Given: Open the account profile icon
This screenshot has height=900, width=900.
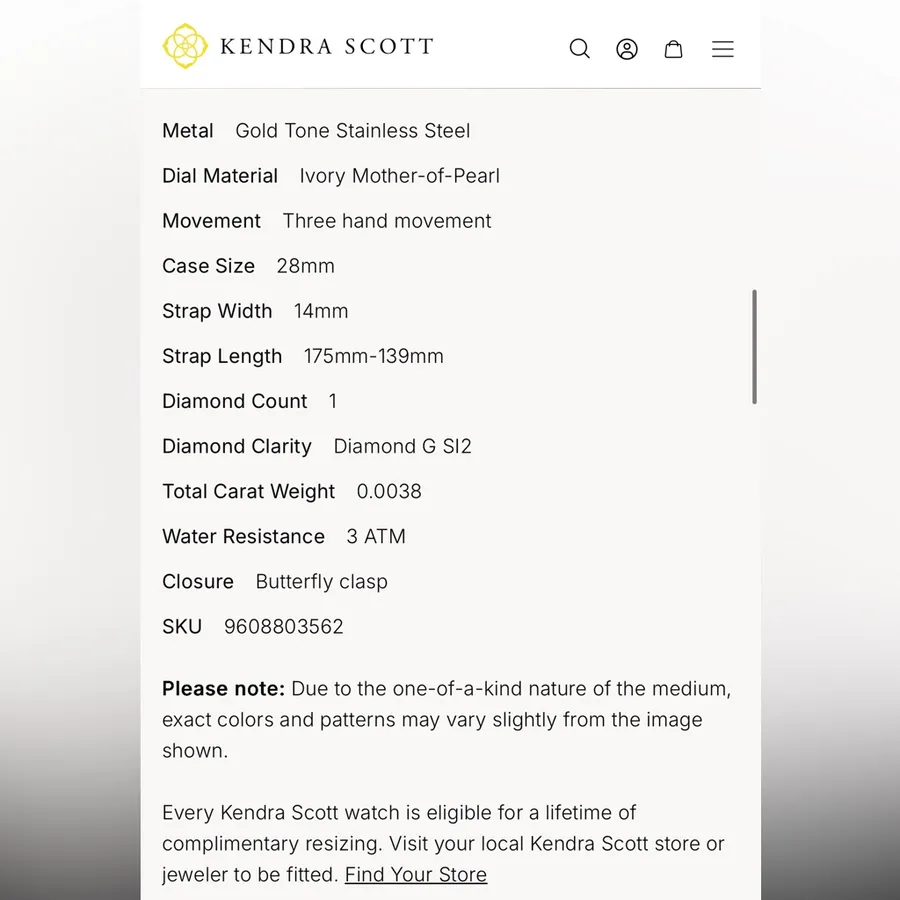Looking at the screenshot, I should pos(627,49).
